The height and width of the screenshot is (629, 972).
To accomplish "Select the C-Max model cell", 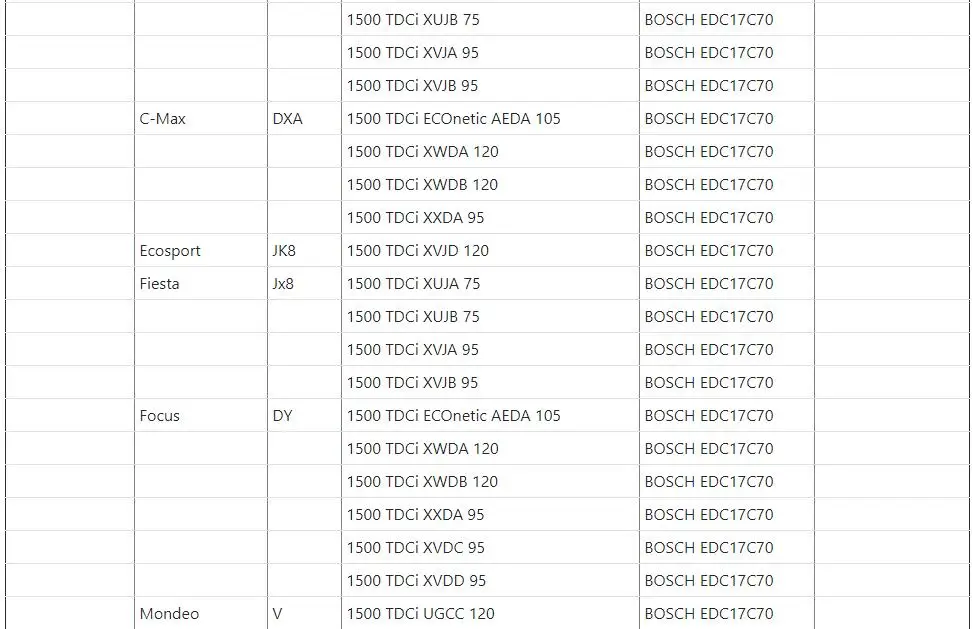I will 201,118.
